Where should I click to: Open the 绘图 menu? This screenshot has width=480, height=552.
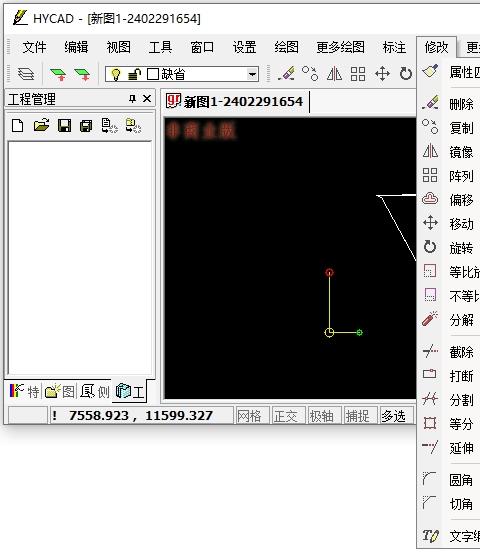(x=286, y=47)
